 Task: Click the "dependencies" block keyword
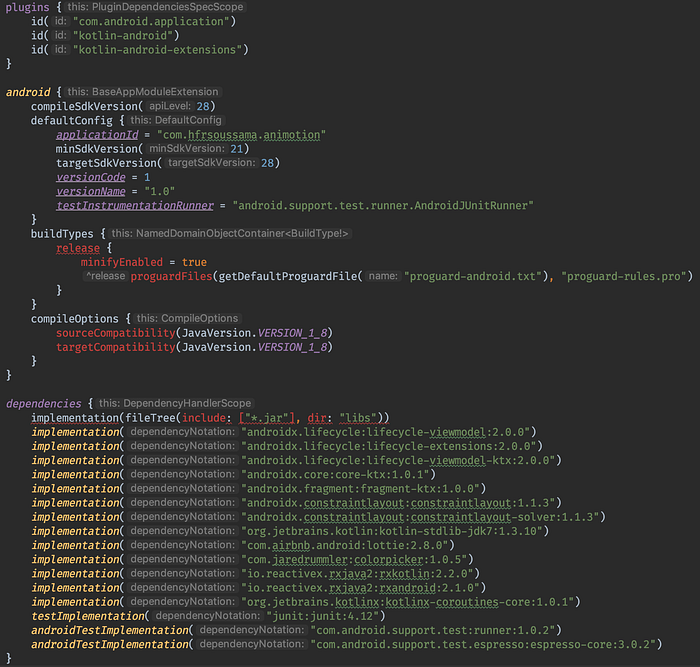click(x=43, y=404)
